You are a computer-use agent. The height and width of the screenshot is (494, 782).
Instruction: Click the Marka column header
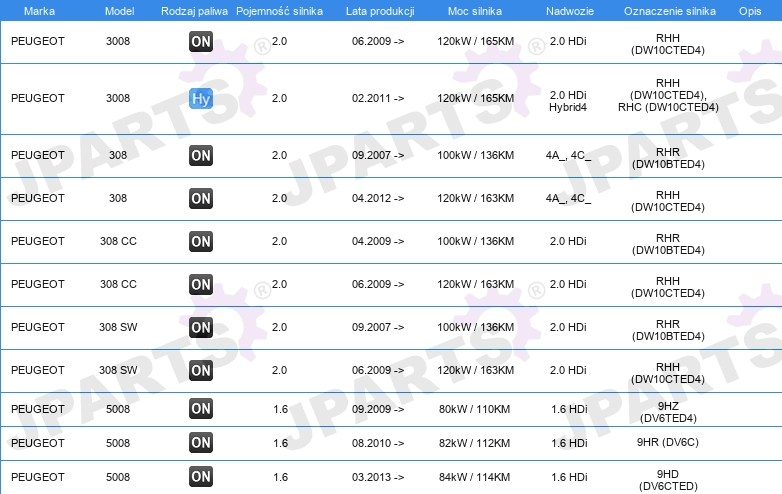click(39, 11)
